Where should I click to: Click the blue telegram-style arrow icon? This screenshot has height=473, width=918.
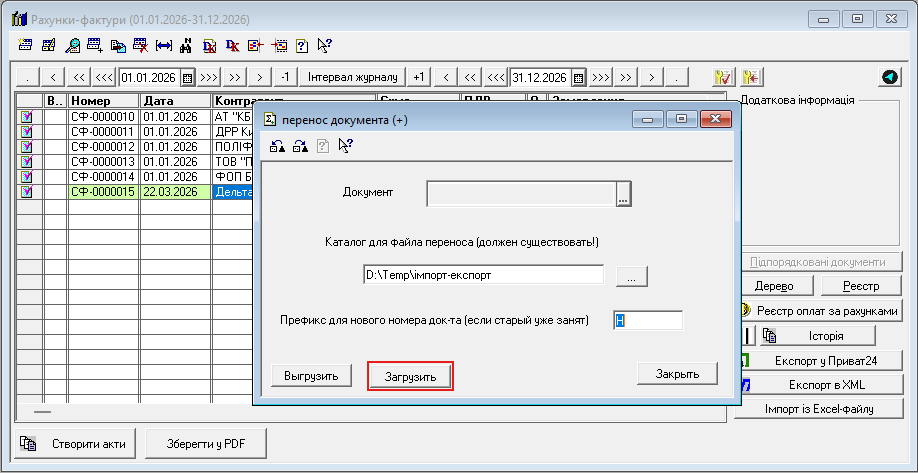889,77
